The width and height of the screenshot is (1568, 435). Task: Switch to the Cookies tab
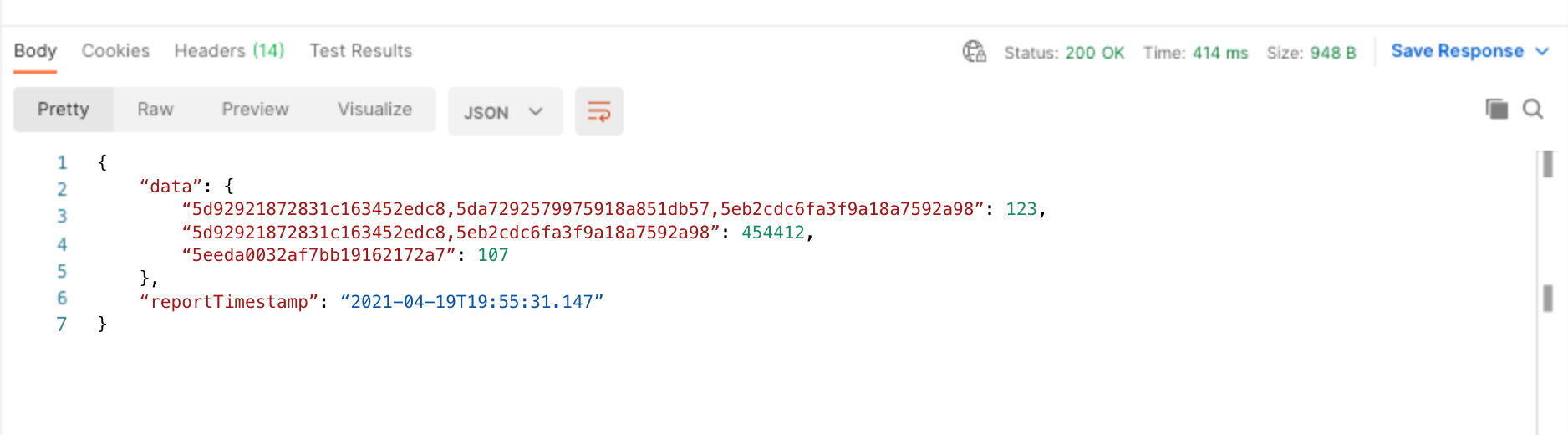point(115,51)
